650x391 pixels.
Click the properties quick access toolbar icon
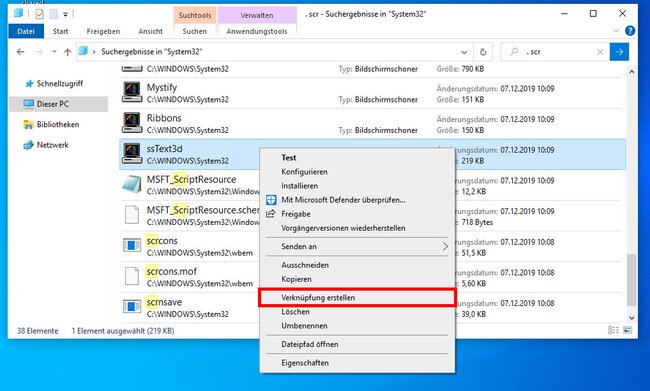coord(39,14)
